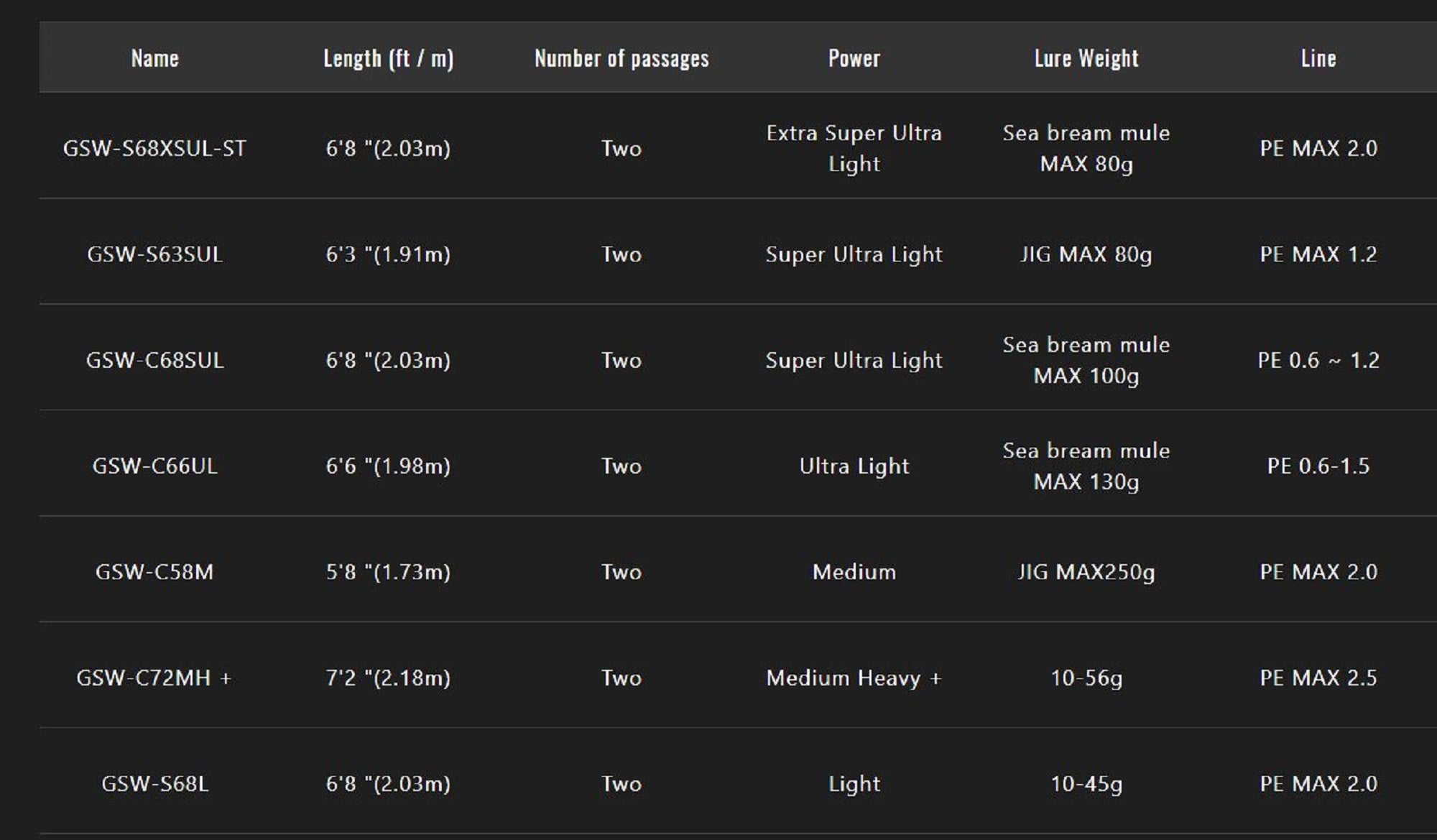
Task: Click the Number of passages header
Action: (x=622, y=58)
